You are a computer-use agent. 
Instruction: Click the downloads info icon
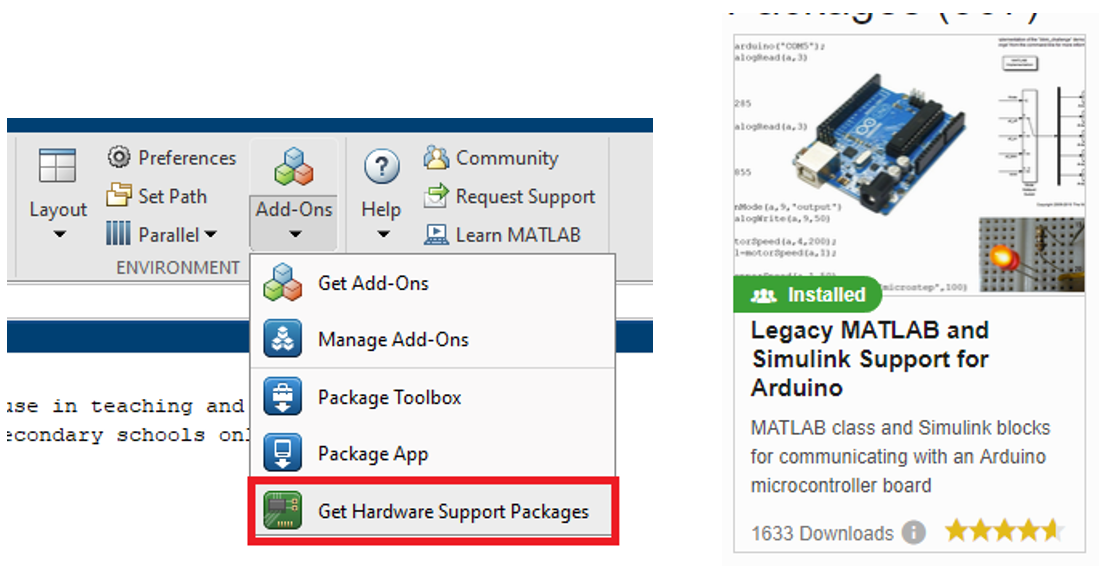pos(914,532)
